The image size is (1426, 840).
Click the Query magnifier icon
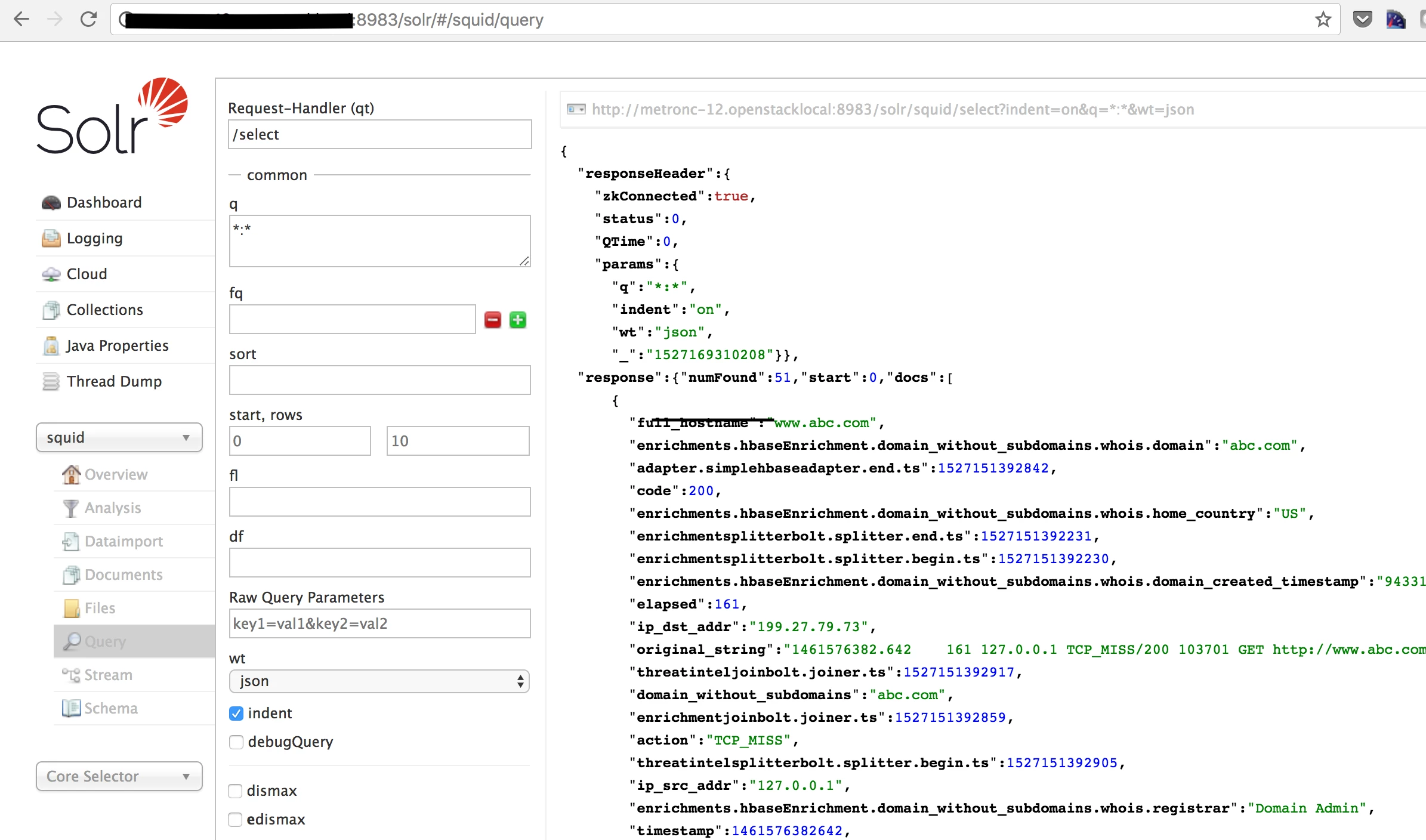pyautogui.click(x=72, y=642)
